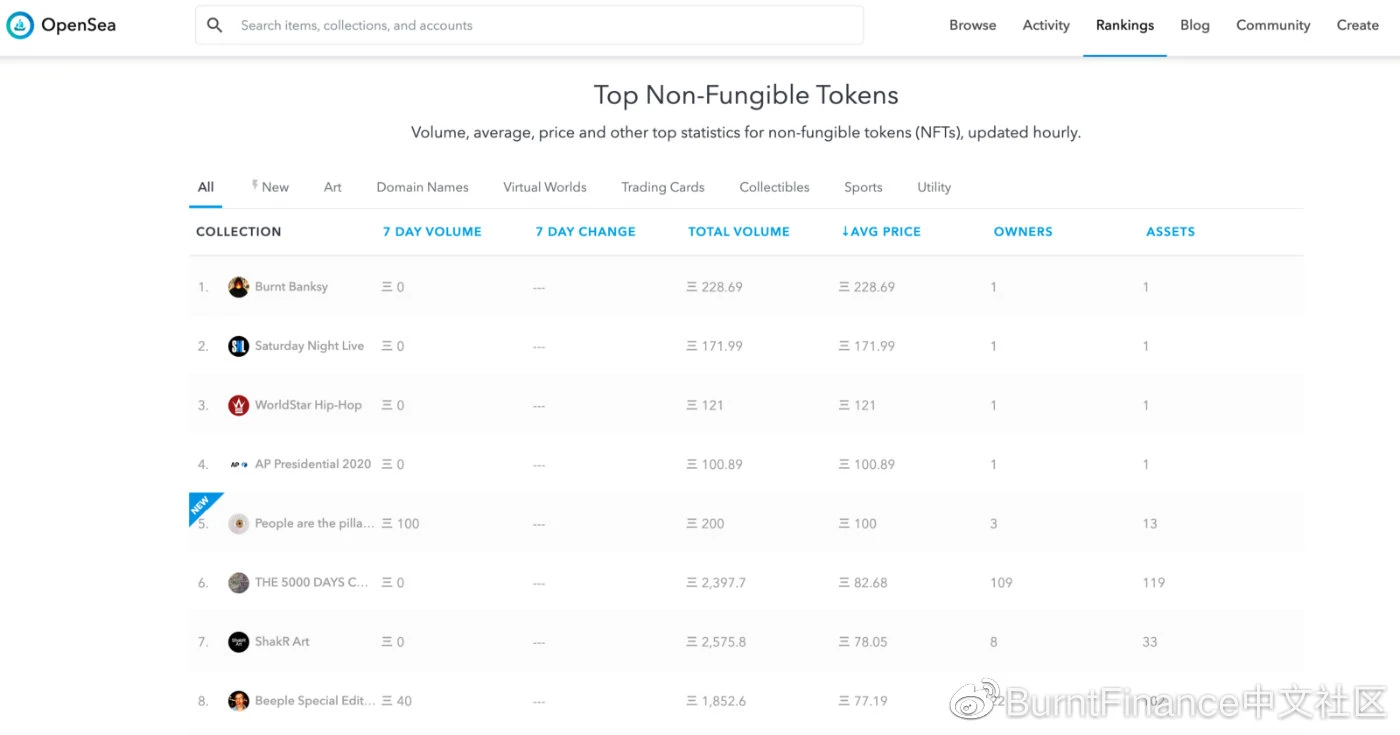
Task: Open the ShakR Art collection avatar
Action: [x=238, y=642]
